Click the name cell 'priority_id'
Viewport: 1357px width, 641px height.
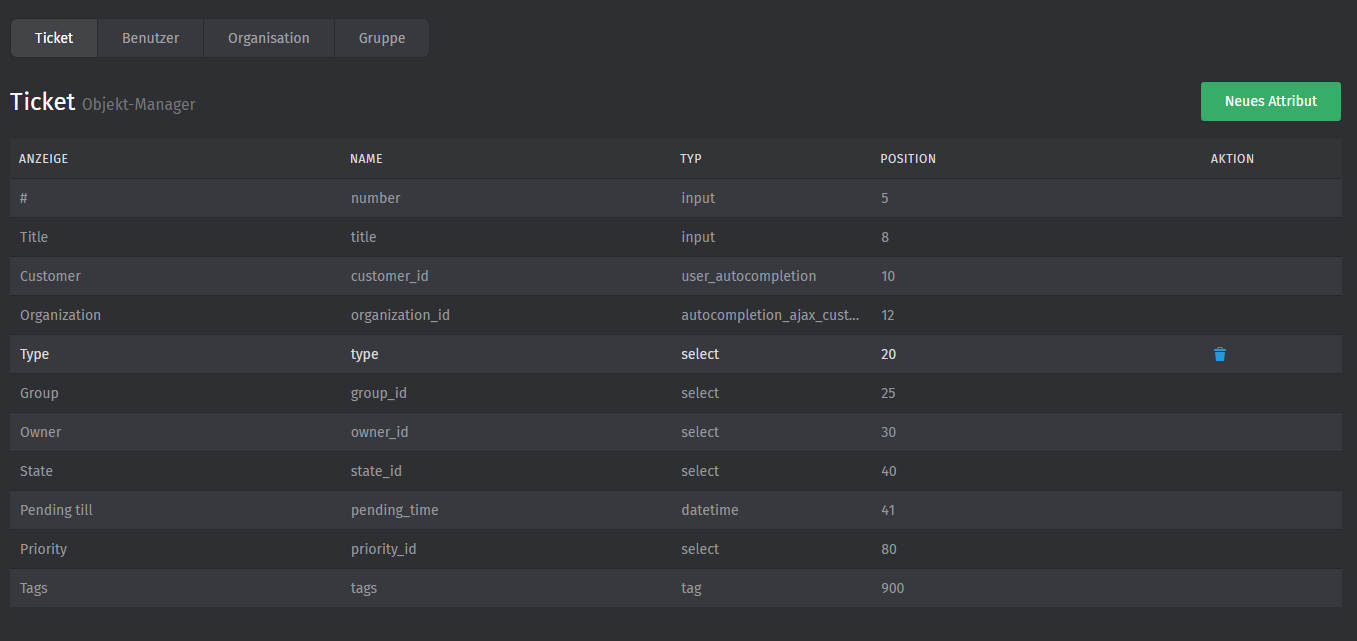(383, 549)
